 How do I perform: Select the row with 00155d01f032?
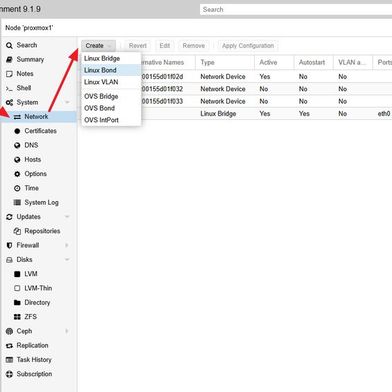click(x=235, y=89)
